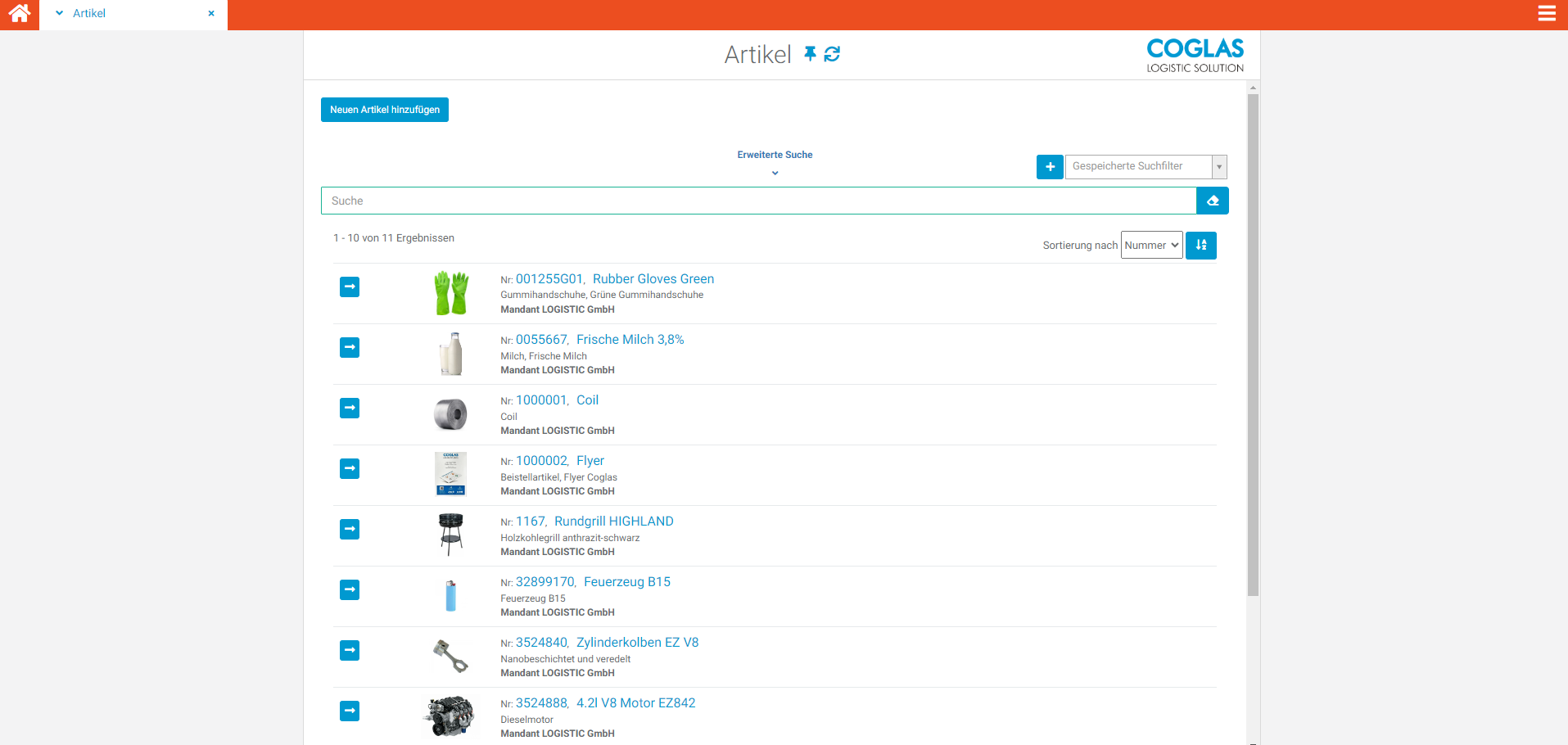Pin the Artikel page
1568x745 pixels.
(x=810, y=54)
